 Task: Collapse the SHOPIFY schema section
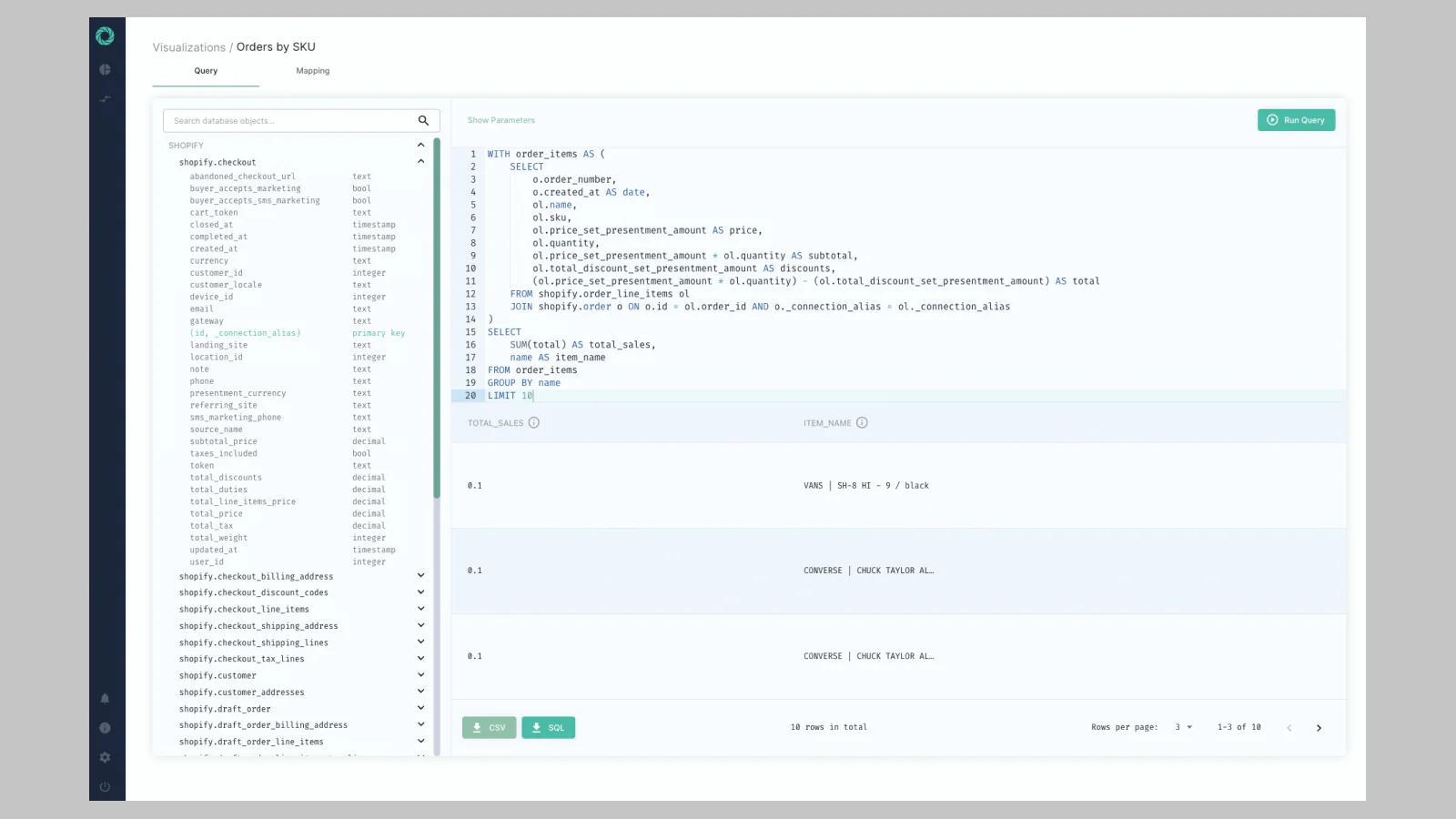[420, 146]
